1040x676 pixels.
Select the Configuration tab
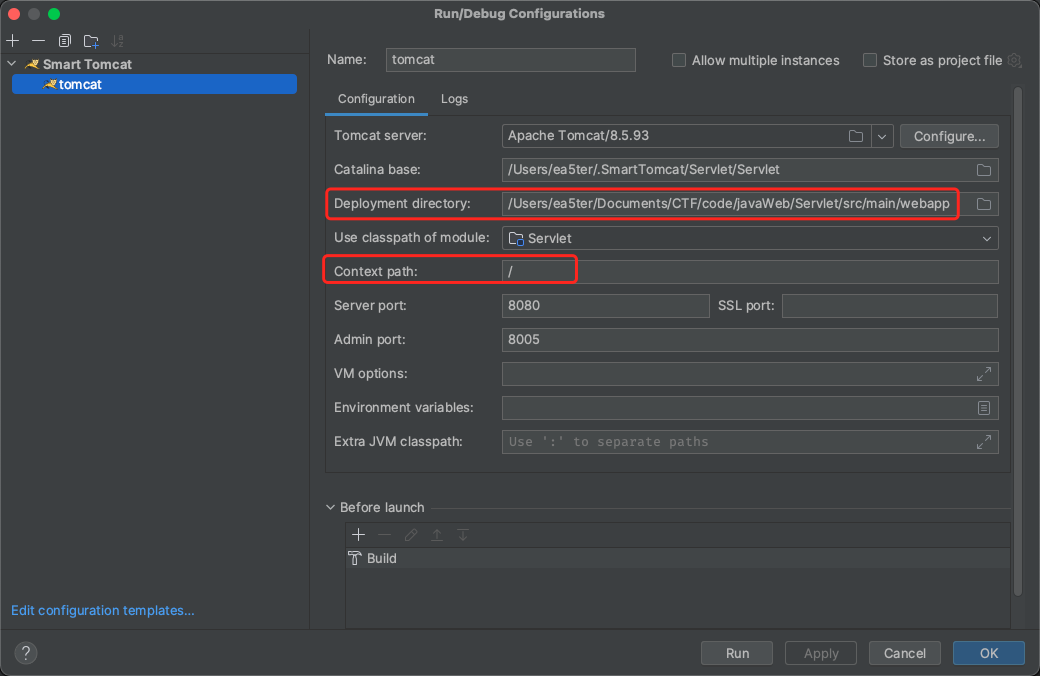(376, 99)
